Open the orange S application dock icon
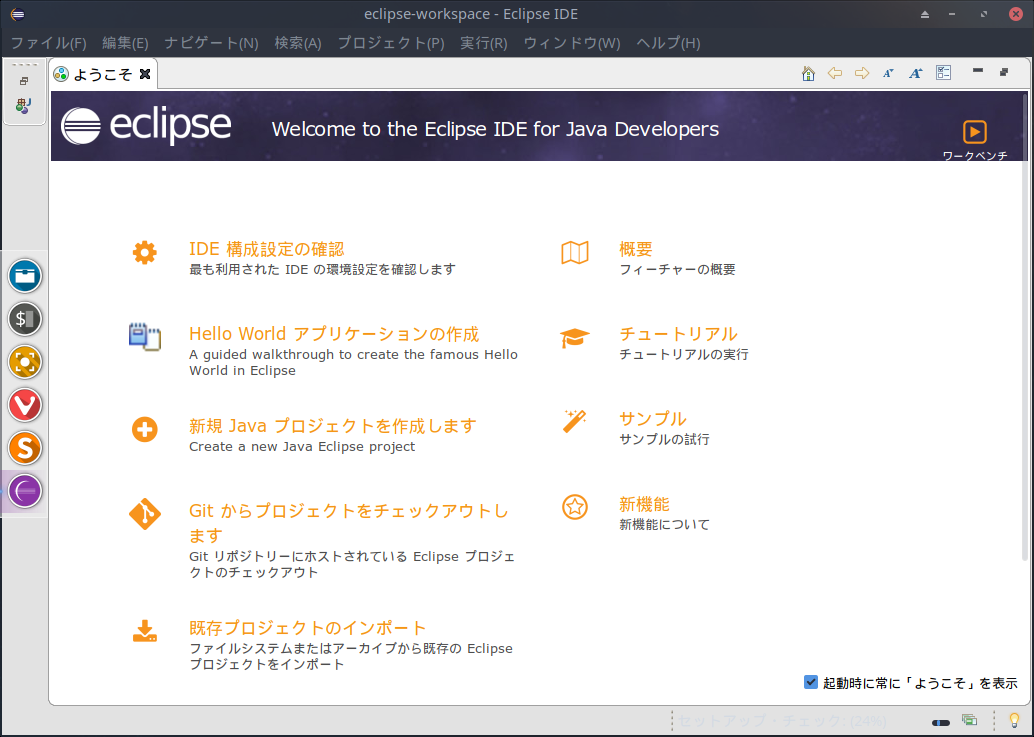 pos(25,448)
